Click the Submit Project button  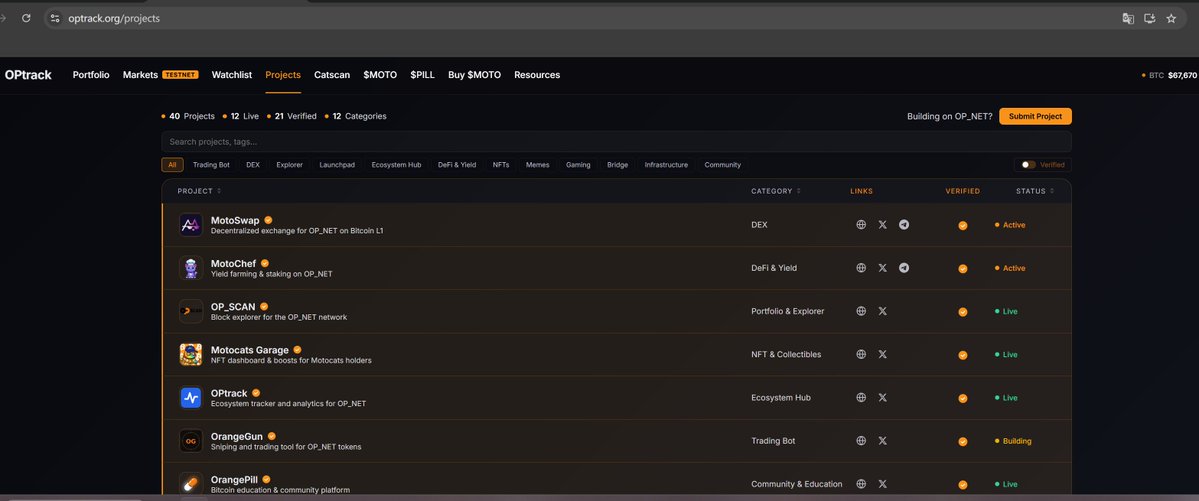pos(1035,116)
